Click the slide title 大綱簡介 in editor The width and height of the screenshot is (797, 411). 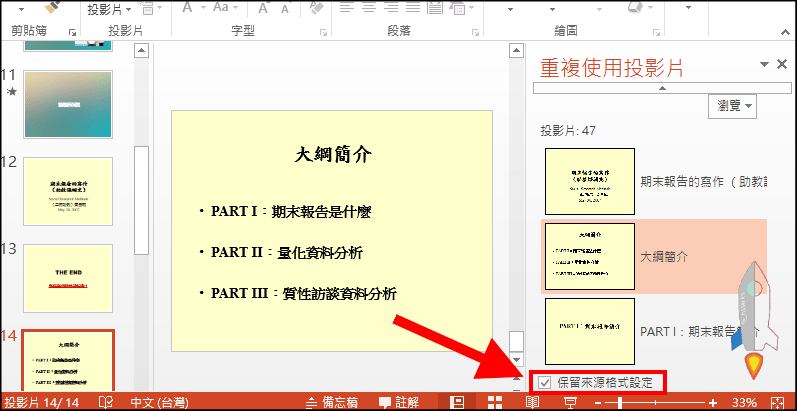pos(333,155)
